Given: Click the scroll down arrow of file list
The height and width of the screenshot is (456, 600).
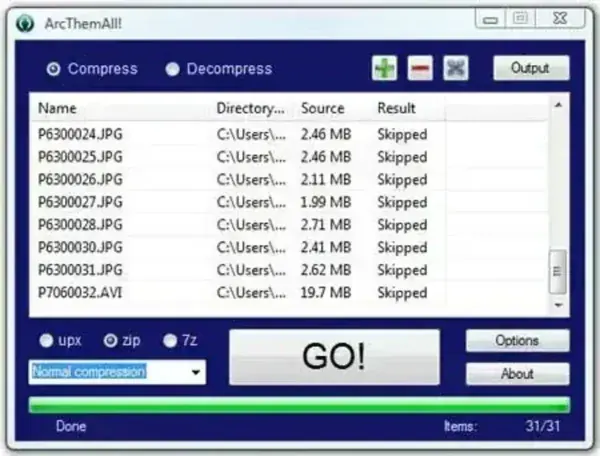Looking at the screenshot, I should (x=558, y=305).
